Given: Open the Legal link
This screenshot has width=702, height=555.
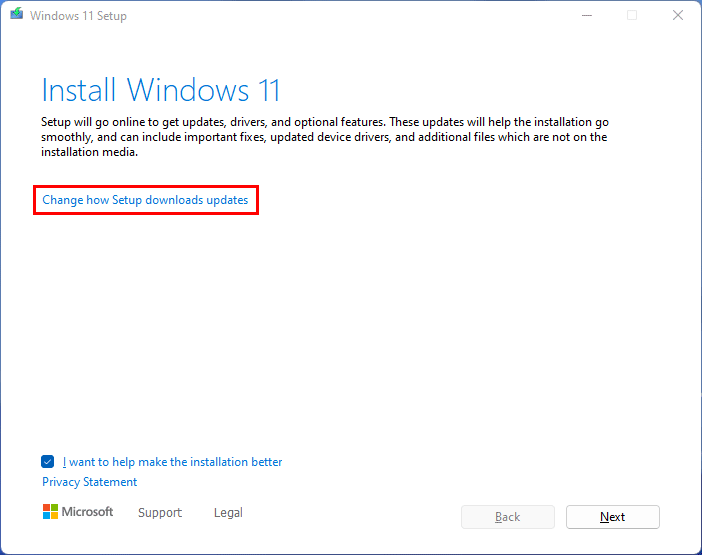Looking at the screenshot, I should click(228, 512).
